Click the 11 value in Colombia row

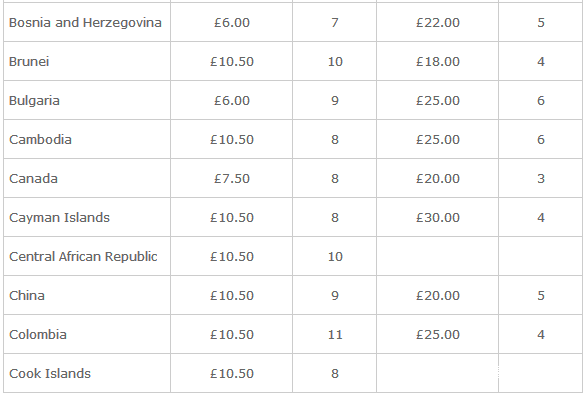click(x=335, y=334)
